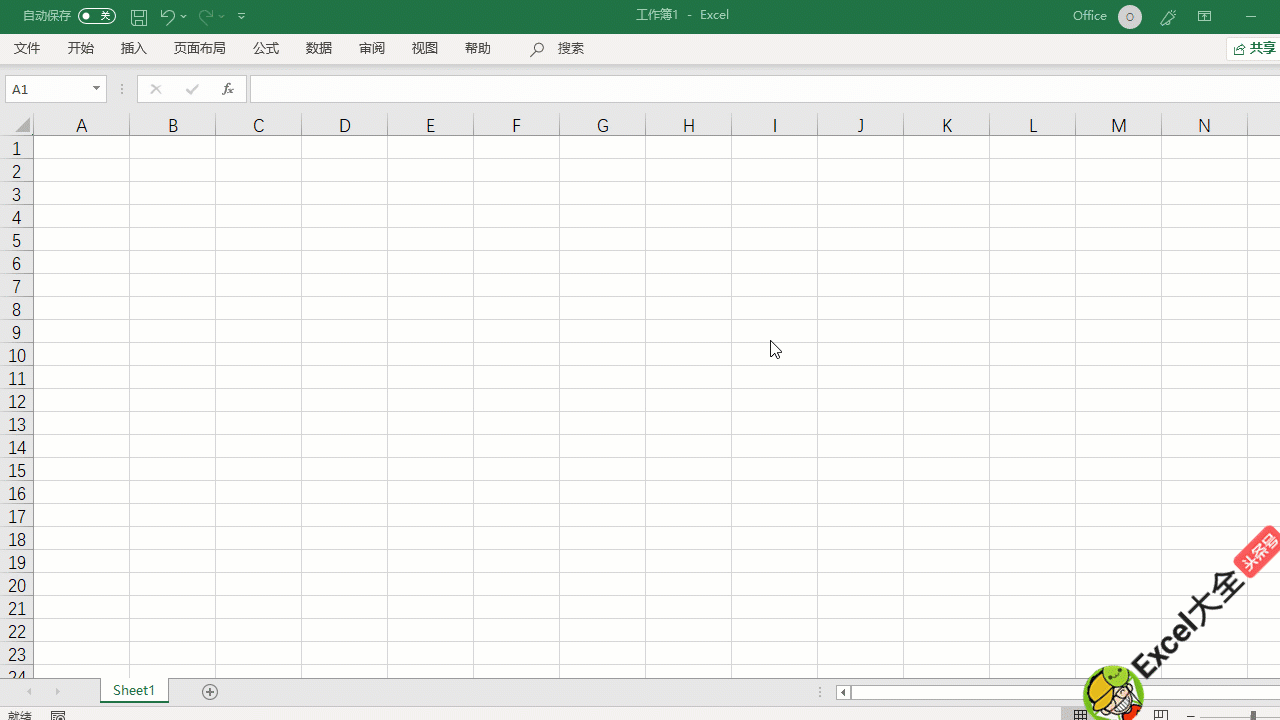Click the 就绪 status bar text

pos(19,716)
